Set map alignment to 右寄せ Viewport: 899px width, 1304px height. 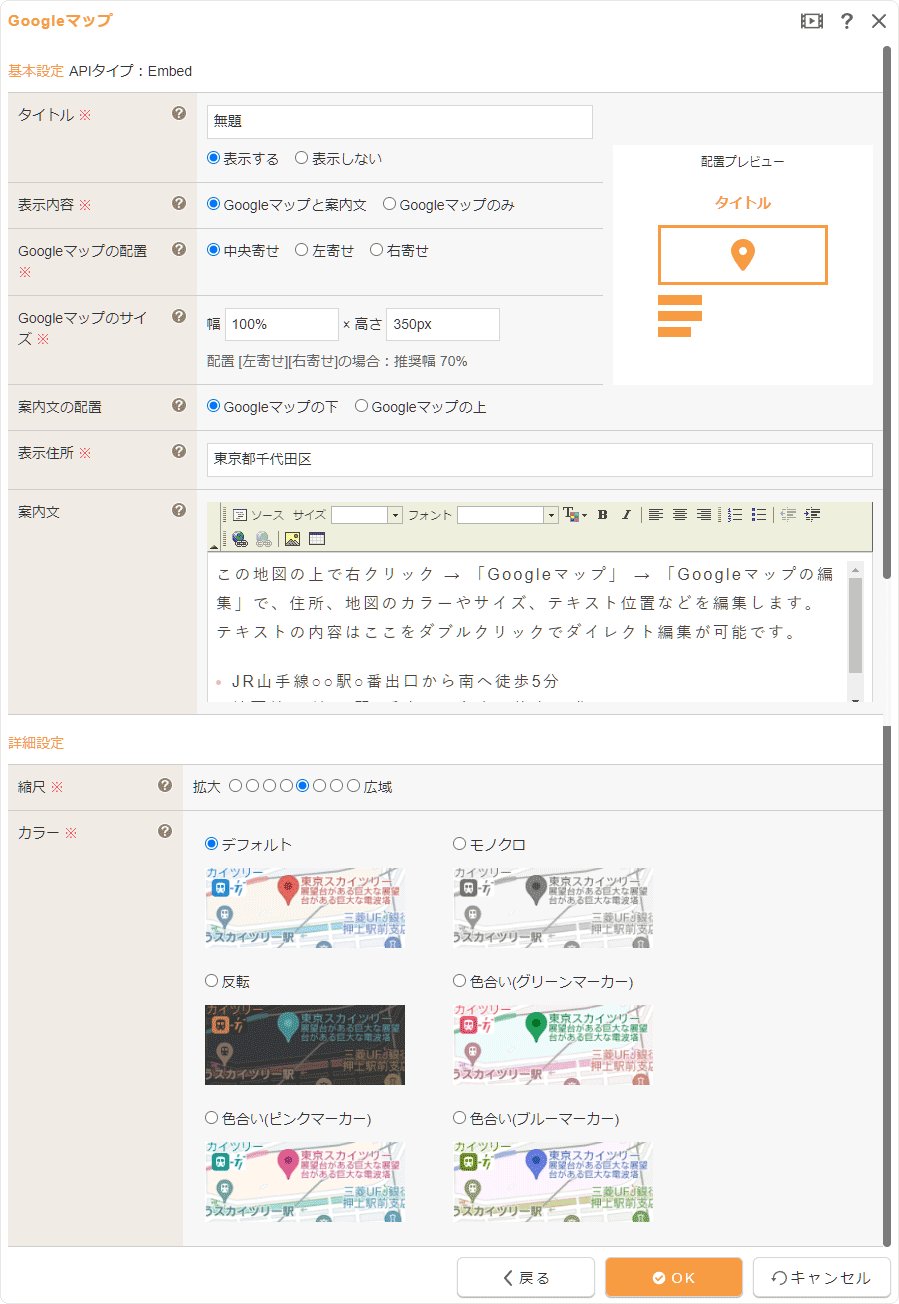point(376,250)
